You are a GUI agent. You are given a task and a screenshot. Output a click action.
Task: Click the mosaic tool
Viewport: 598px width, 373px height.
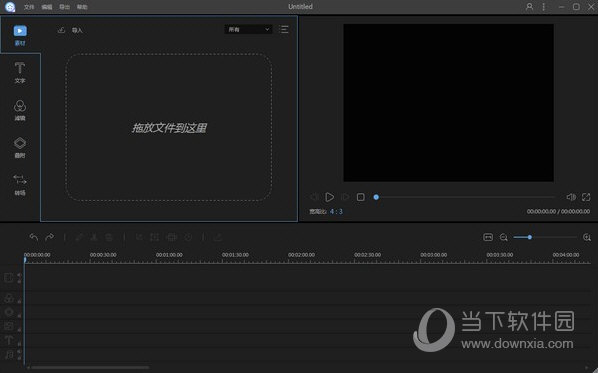point(172,237)
